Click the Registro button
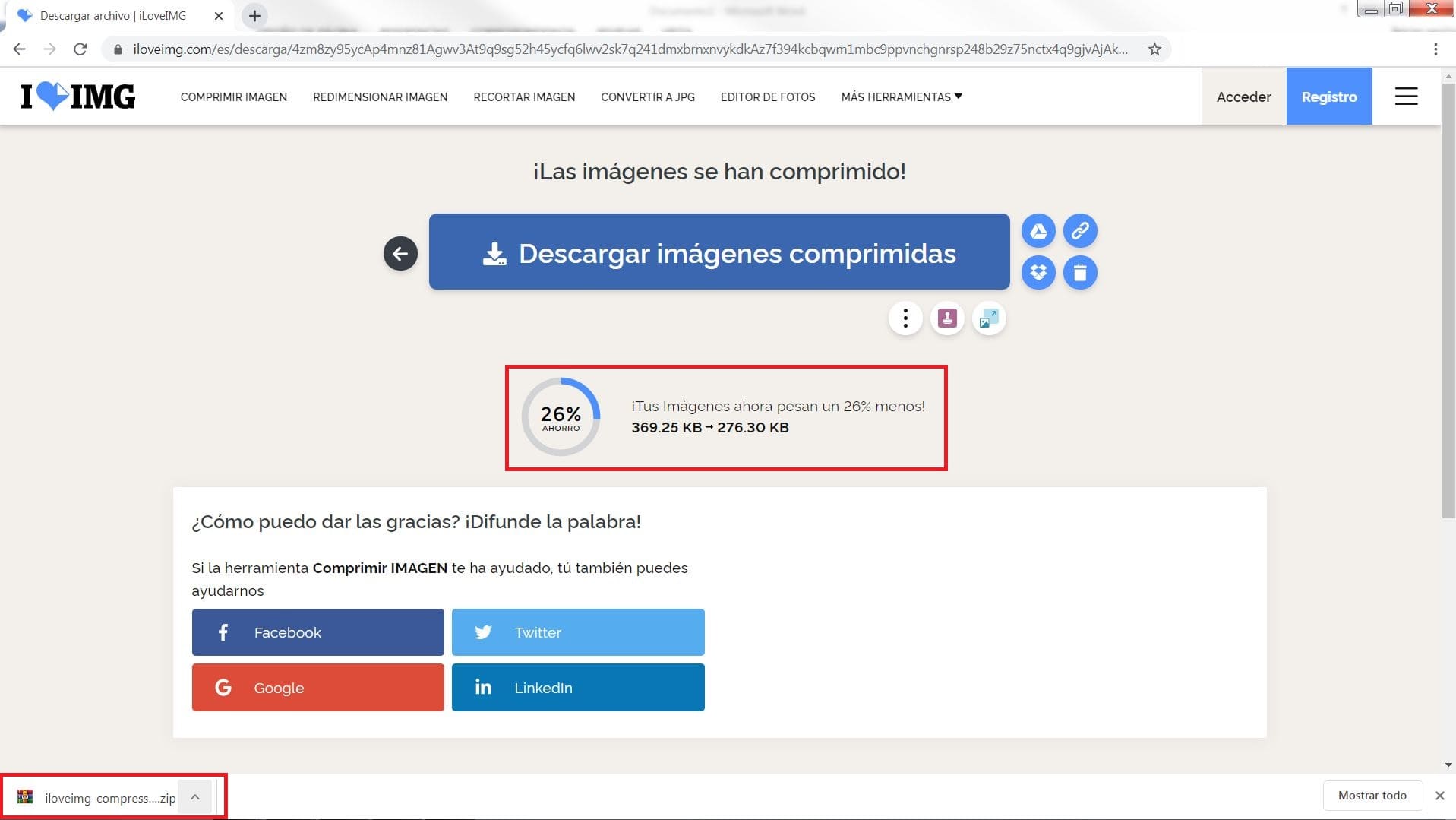Viewport: 1456px width, 820px height. point(1329,97)
